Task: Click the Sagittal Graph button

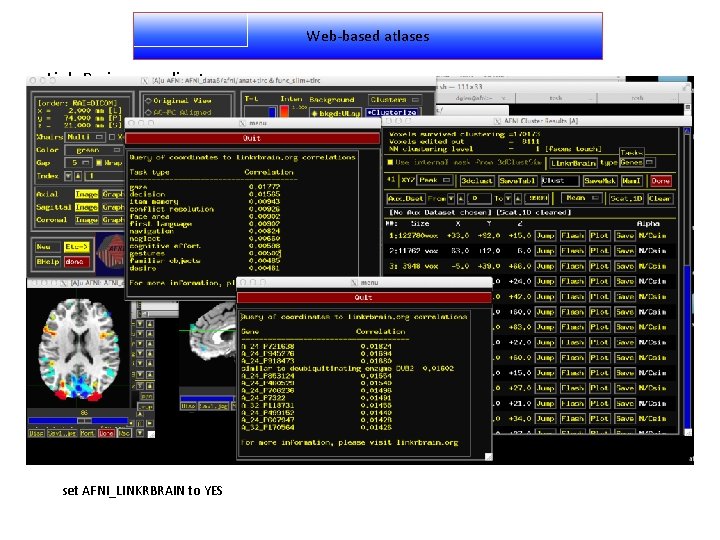Action: coord(112,207)
